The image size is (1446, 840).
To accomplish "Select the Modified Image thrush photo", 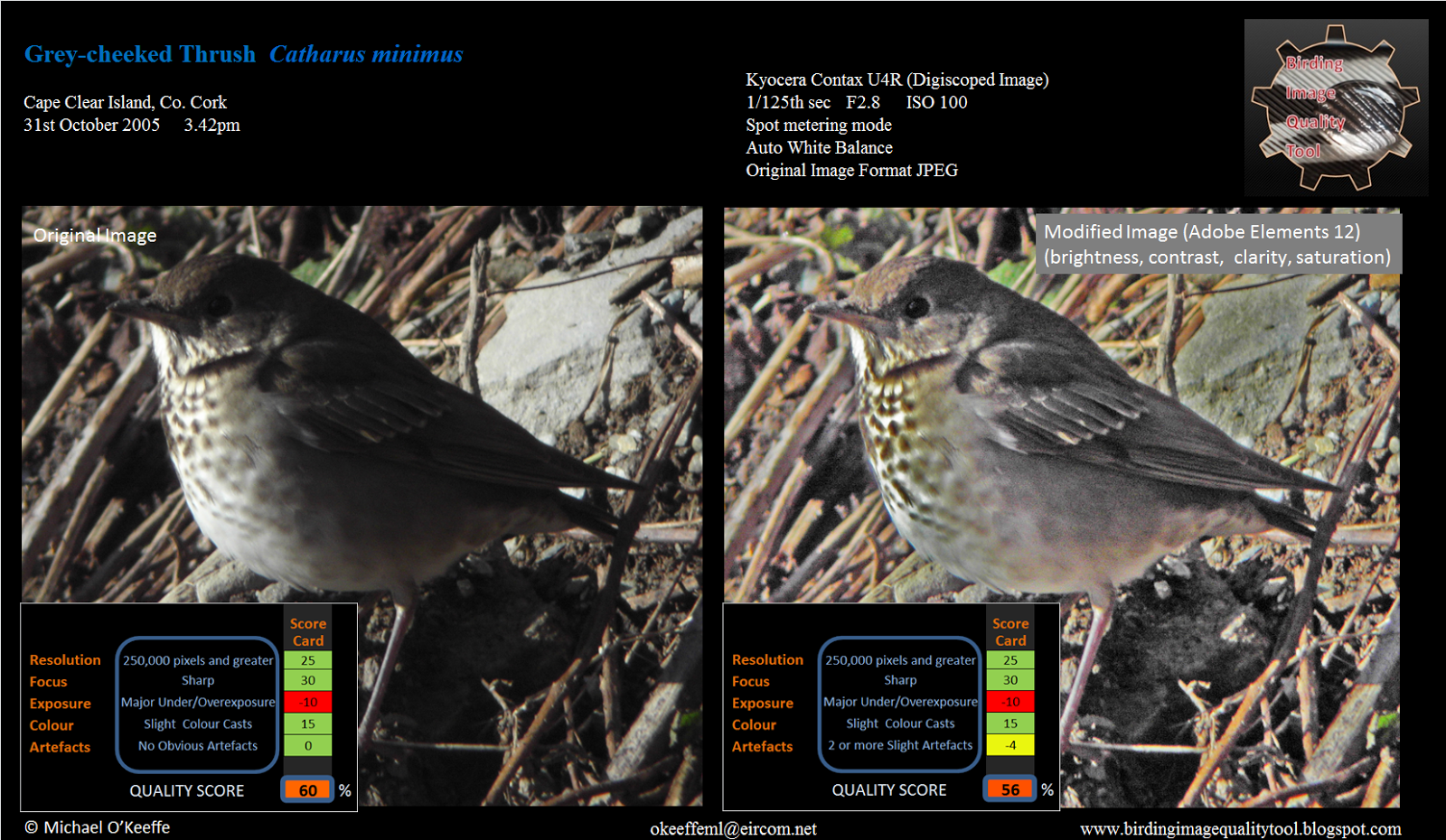I will pos(1062,506).
